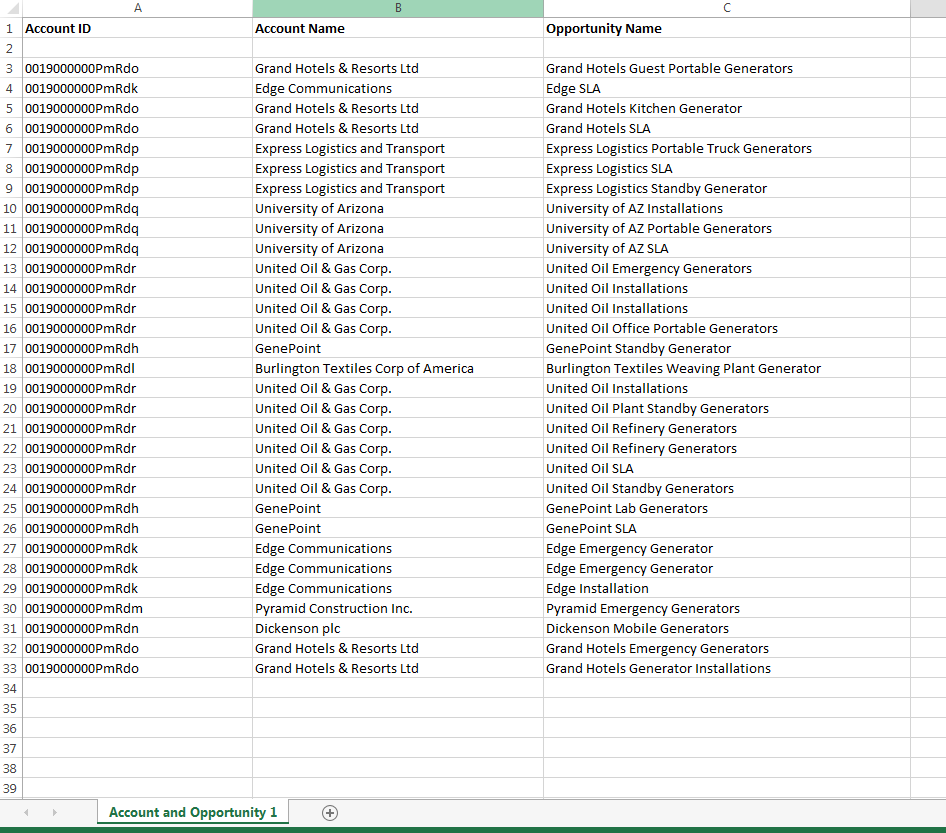Select Express Logistics and Transport in row 7
Image resolution: width=946 pixels, height=833 pixels.
398,148
